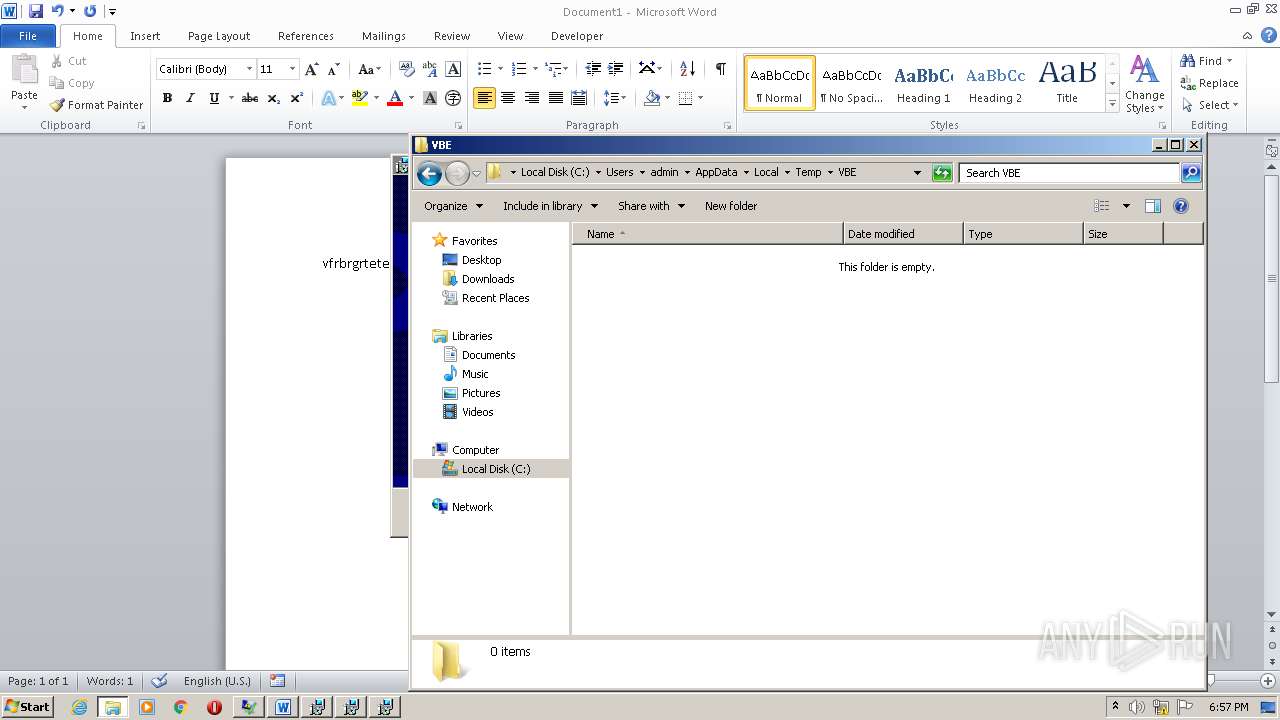Toggle Italic formatting in Word ribbon
This screenshot has height=720, width=1280.
click(x=190, y=98)
